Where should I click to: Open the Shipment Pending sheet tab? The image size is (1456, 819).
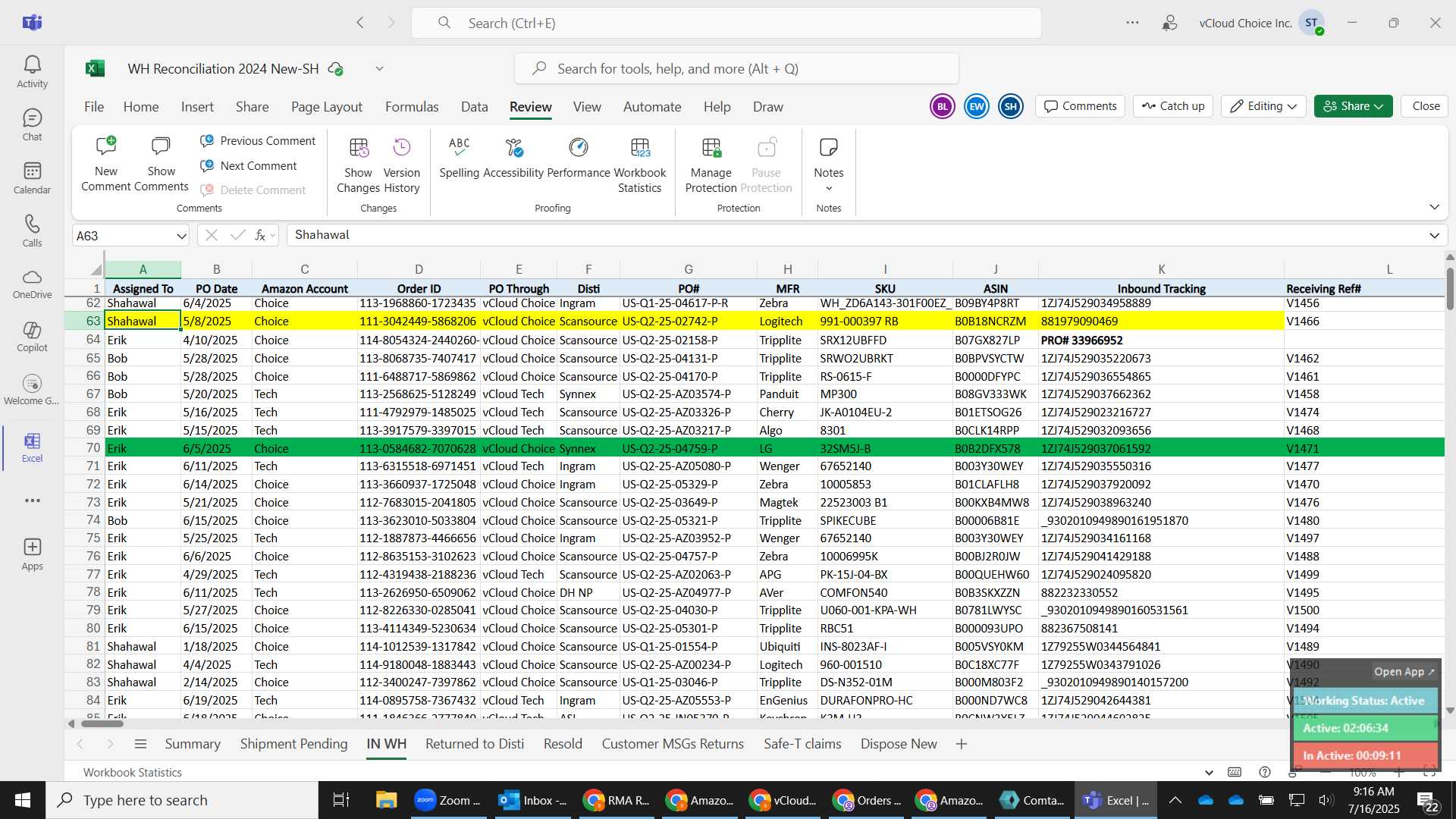(293, 744)
